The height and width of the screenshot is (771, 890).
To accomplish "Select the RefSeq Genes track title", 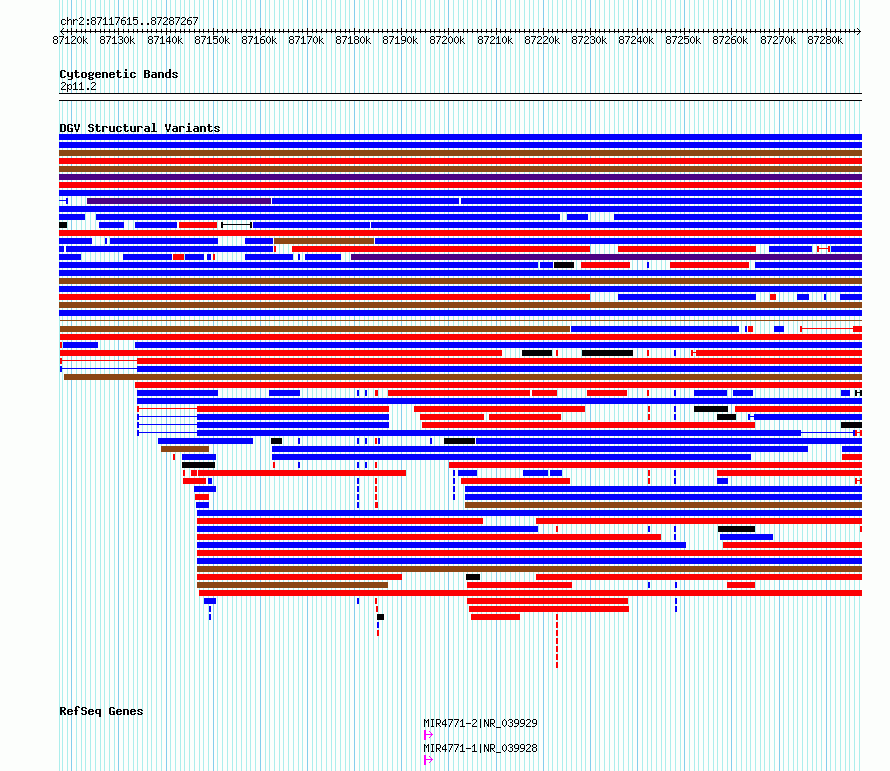I will coord(101,711).
